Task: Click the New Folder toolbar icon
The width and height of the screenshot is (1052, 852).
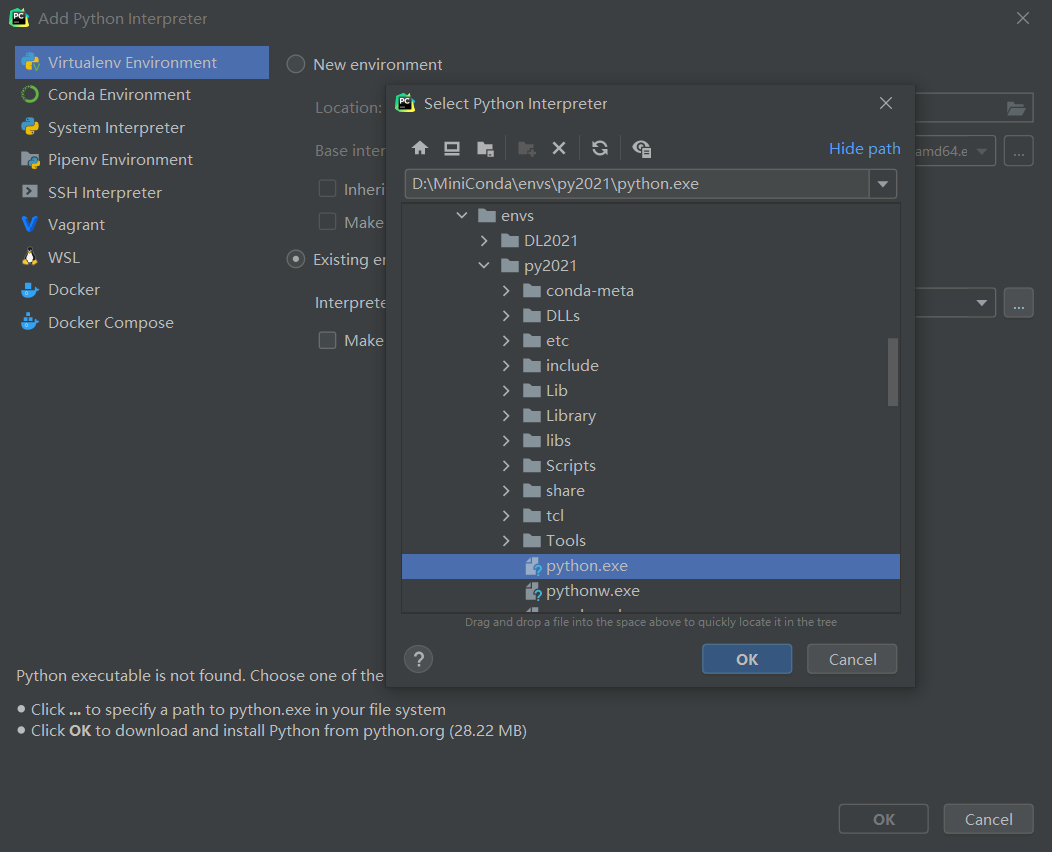Action: pos(527,148)
